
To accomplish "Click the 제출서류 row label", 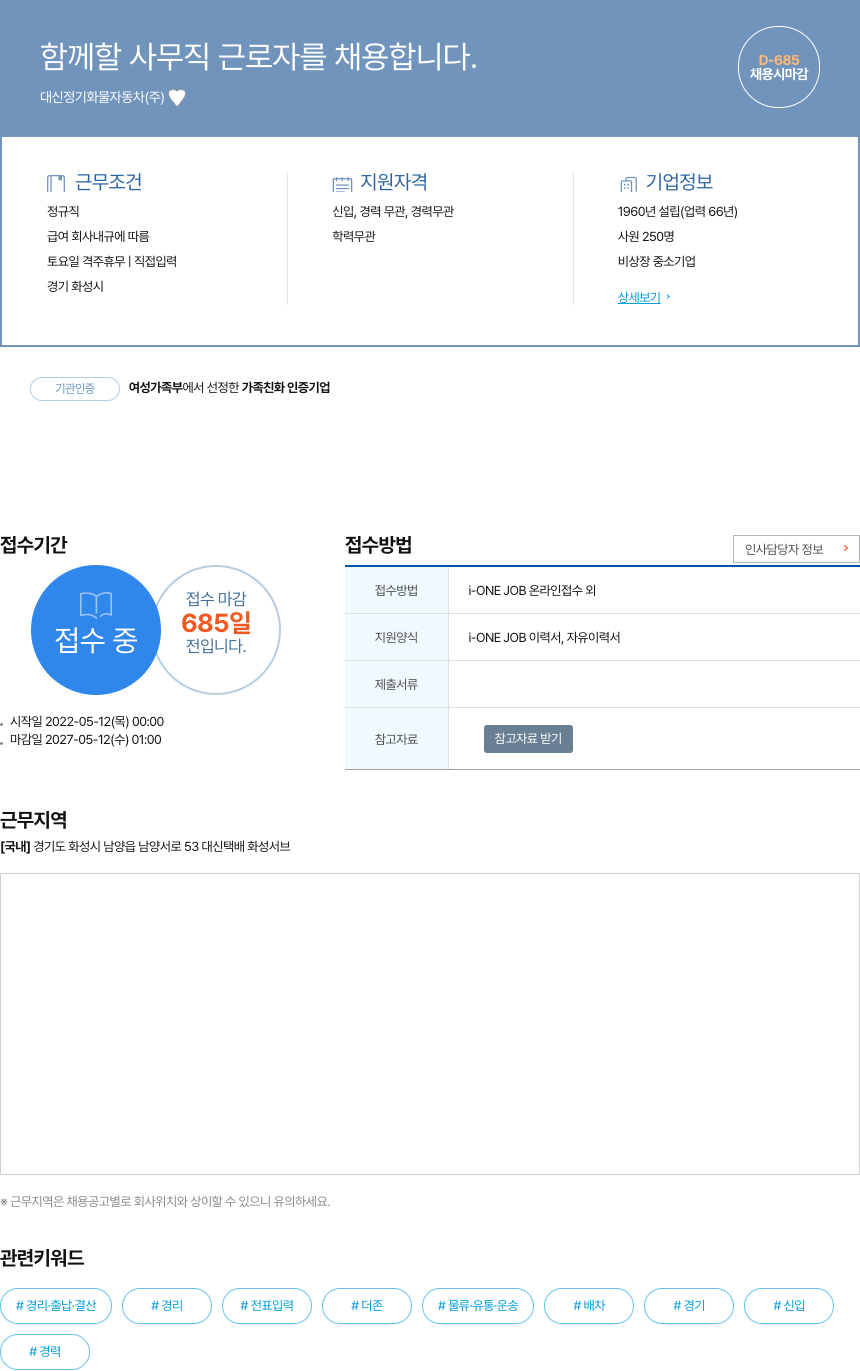I will [x=396, y=684].
